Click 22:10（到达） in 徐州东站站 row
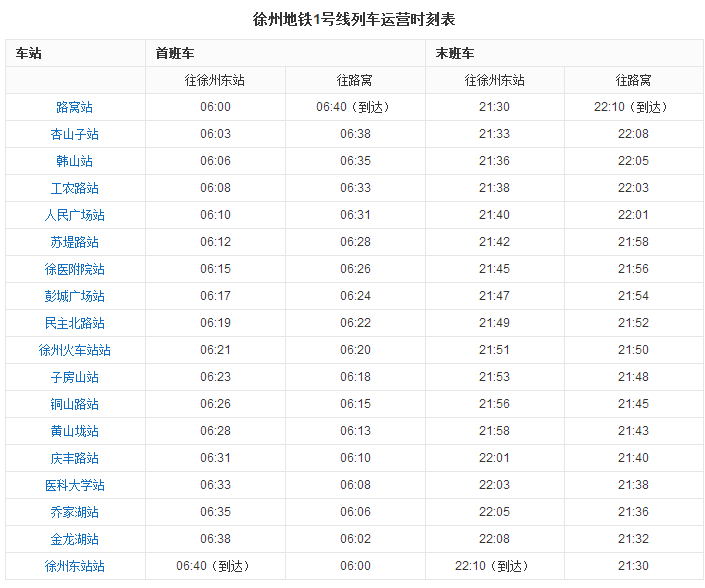Screen dimensions: 705x588 click(494, 566)
